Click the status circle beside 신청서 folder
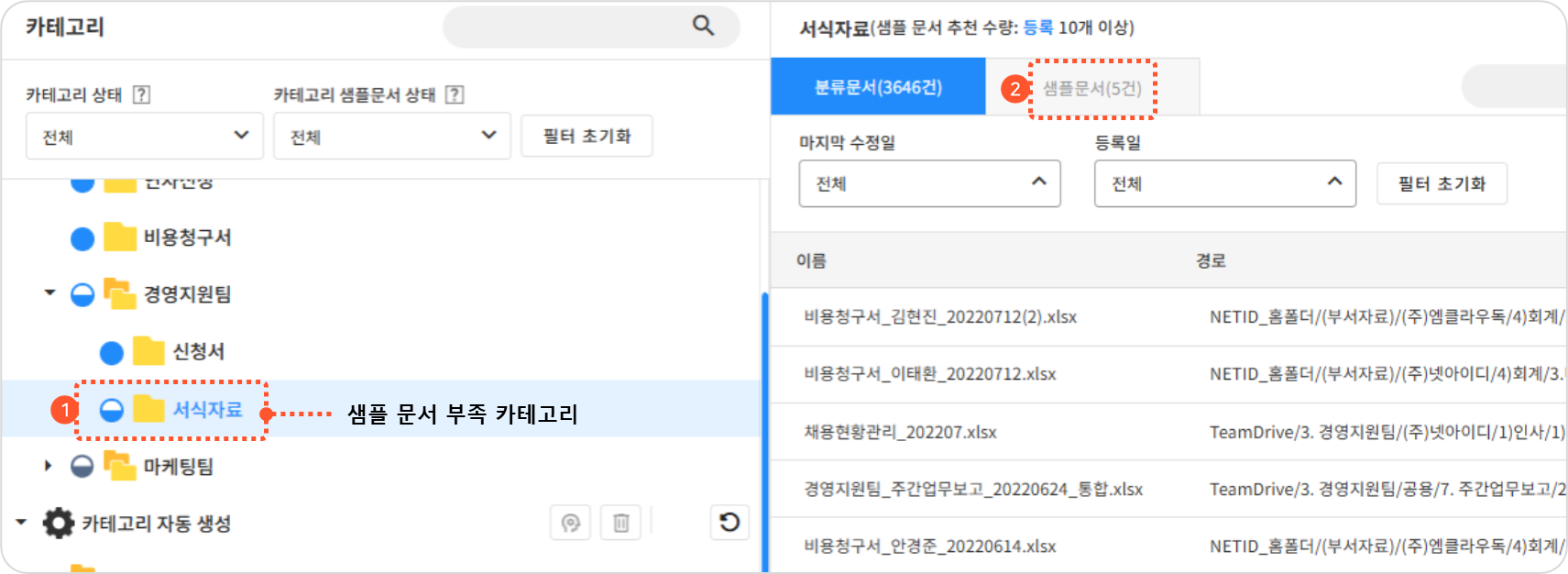This screenshot has height=574, width=1568. [x=112, y=352]
